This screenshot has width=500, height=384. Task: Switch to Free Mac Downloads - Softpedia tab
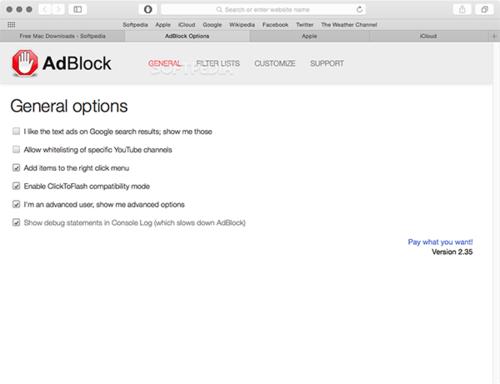tap(62, 36)
